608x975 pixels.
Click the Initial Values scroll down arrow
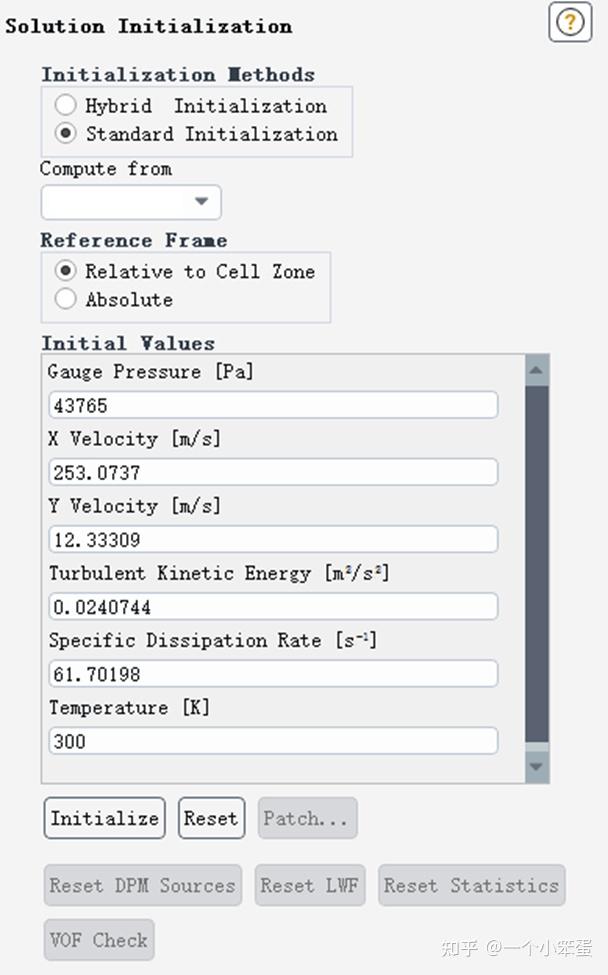[537, 767]
